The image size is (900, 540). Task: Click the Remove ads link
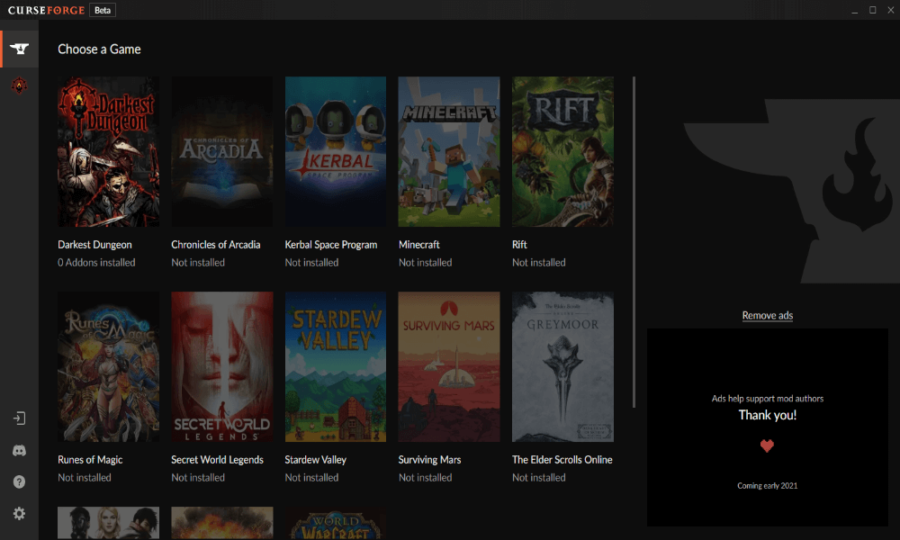pyautogui.click(x=767, y=315)
